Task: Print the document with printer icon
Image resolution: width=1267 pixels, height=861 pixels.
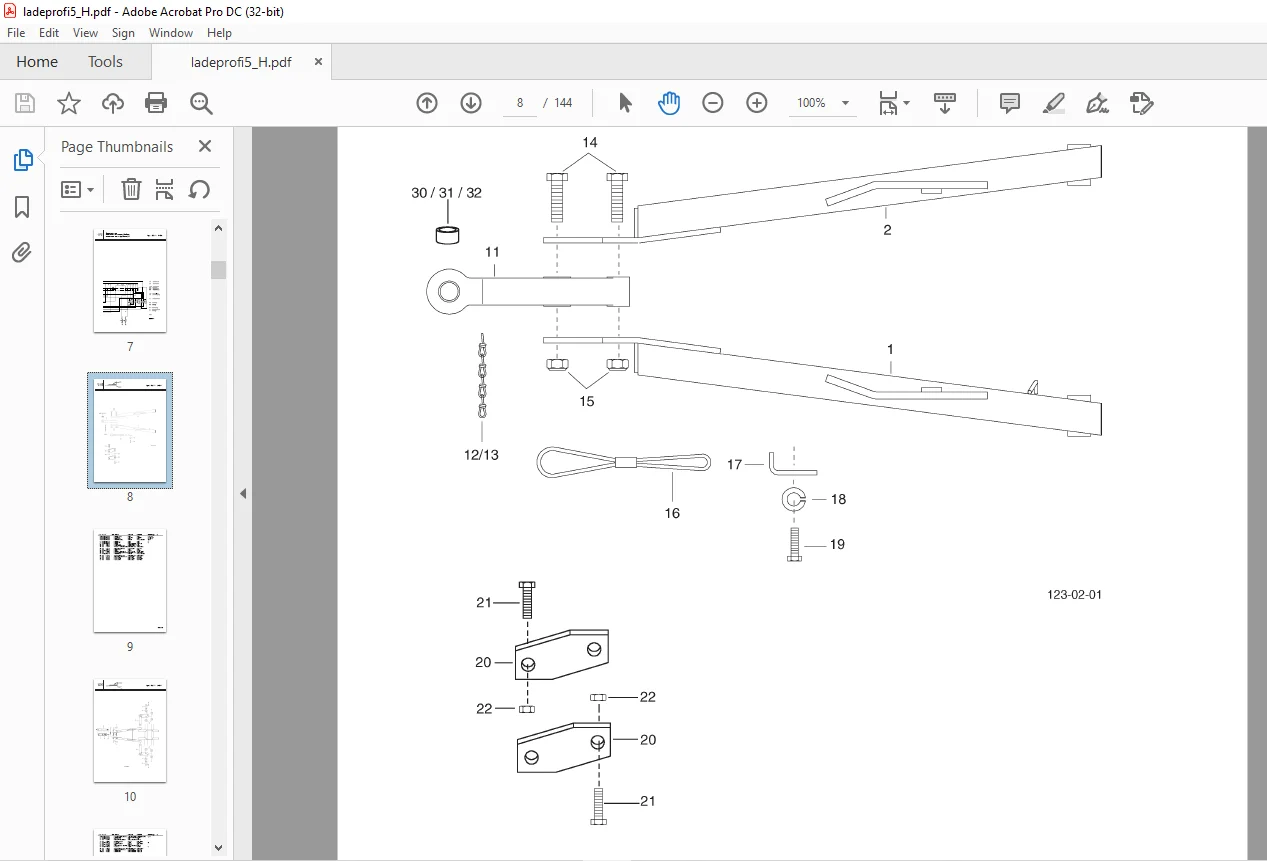Action: (x=156, y=103)
